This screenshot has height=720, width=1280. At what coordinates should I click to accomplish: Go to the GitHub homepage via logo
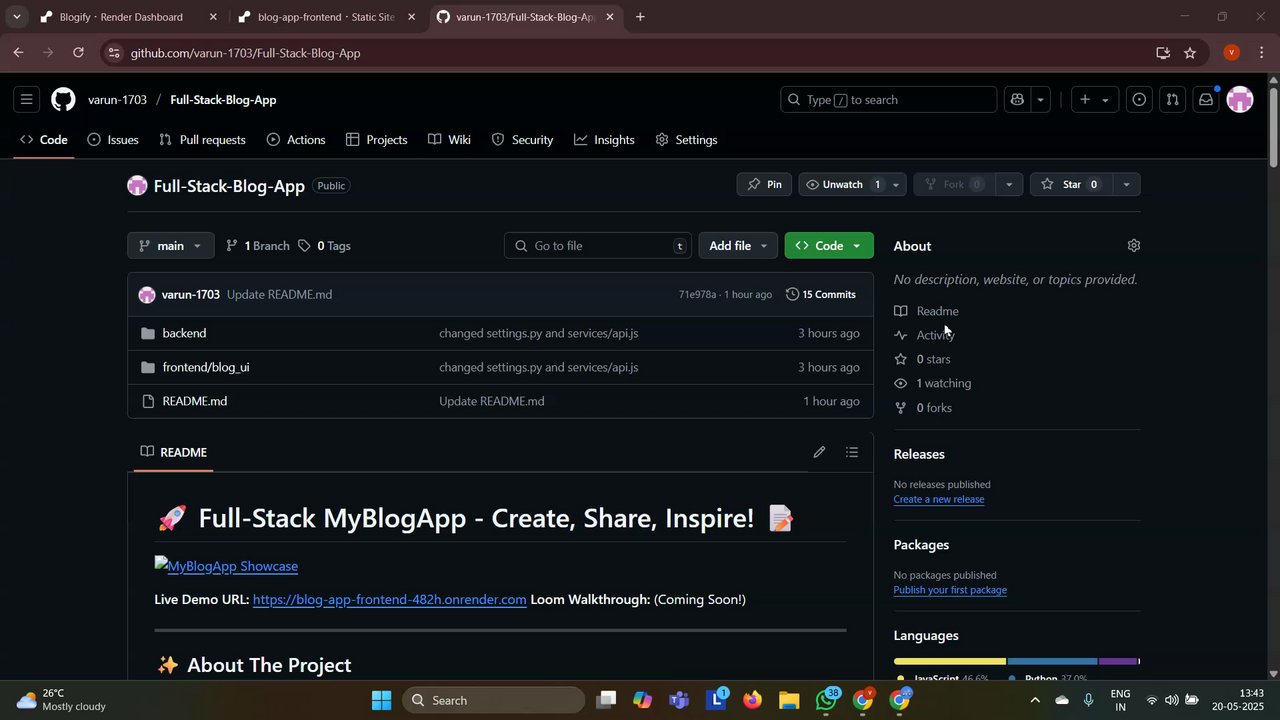(x=63, y=100)
